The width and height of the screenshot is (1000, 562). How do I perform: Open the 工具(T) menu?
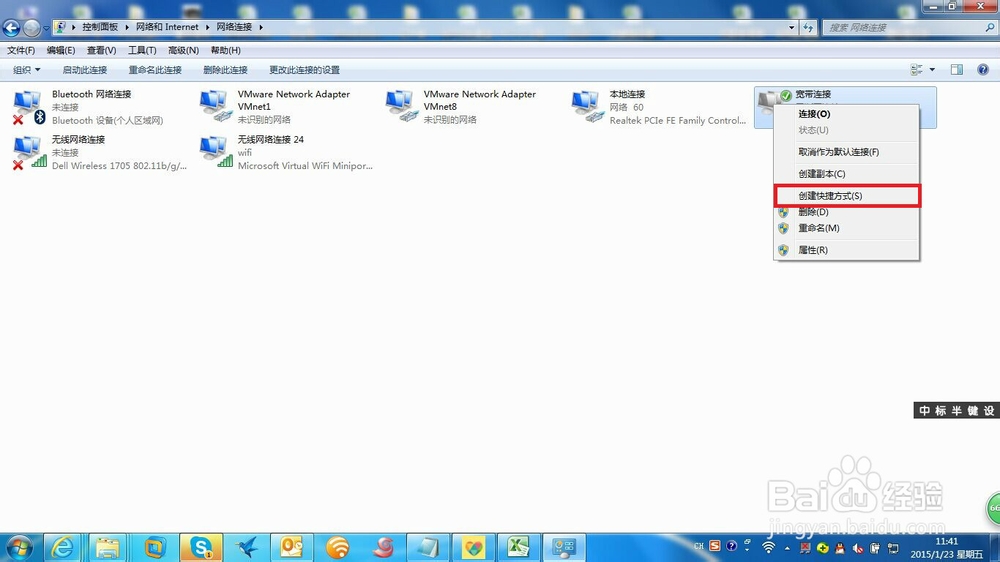(x=142, y=50)
